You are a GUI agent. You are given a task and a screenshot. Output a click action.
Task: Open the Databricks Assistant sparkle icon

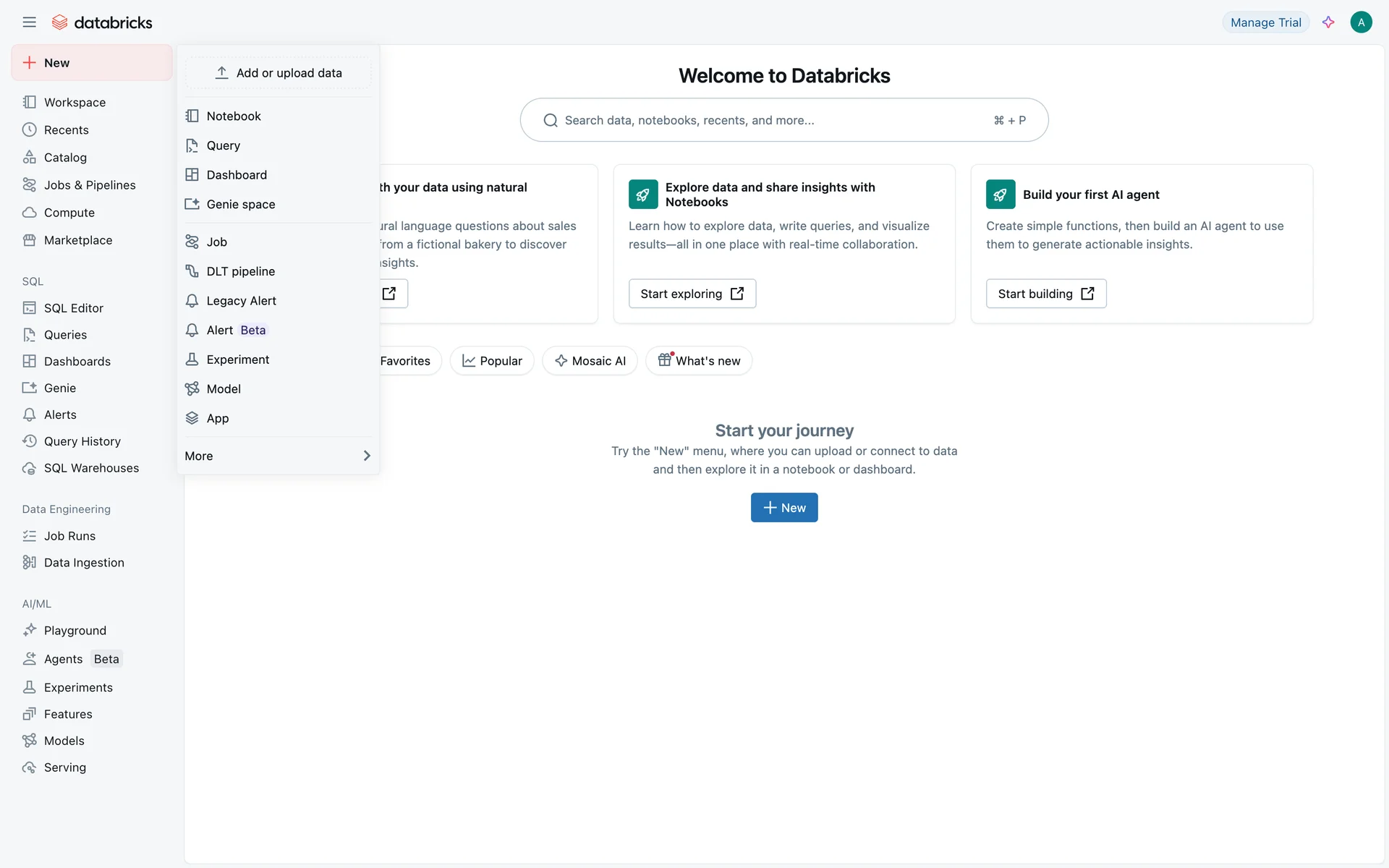click(x=1328, y=22)
